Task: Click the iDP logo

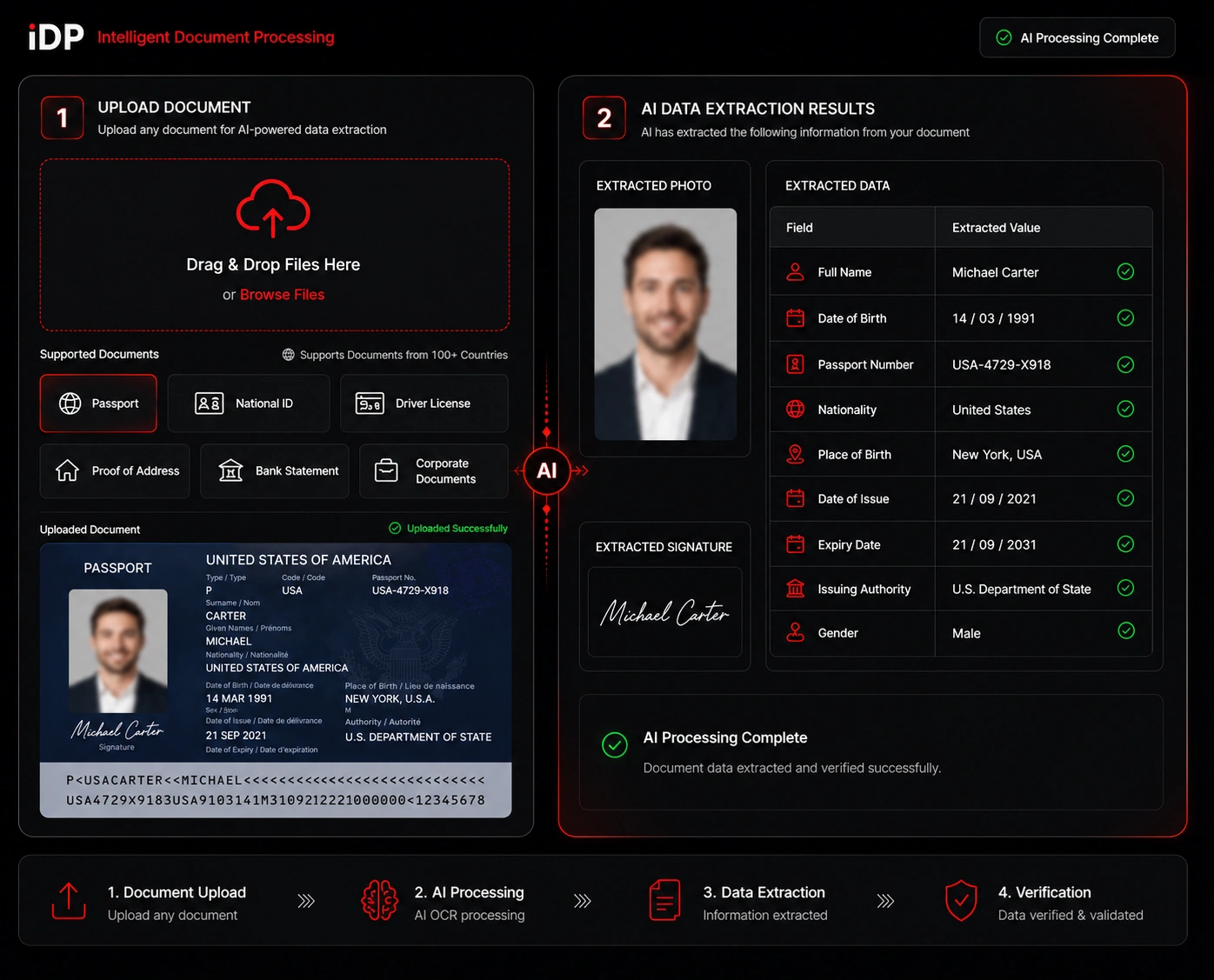Action: (x=57, y=37)
